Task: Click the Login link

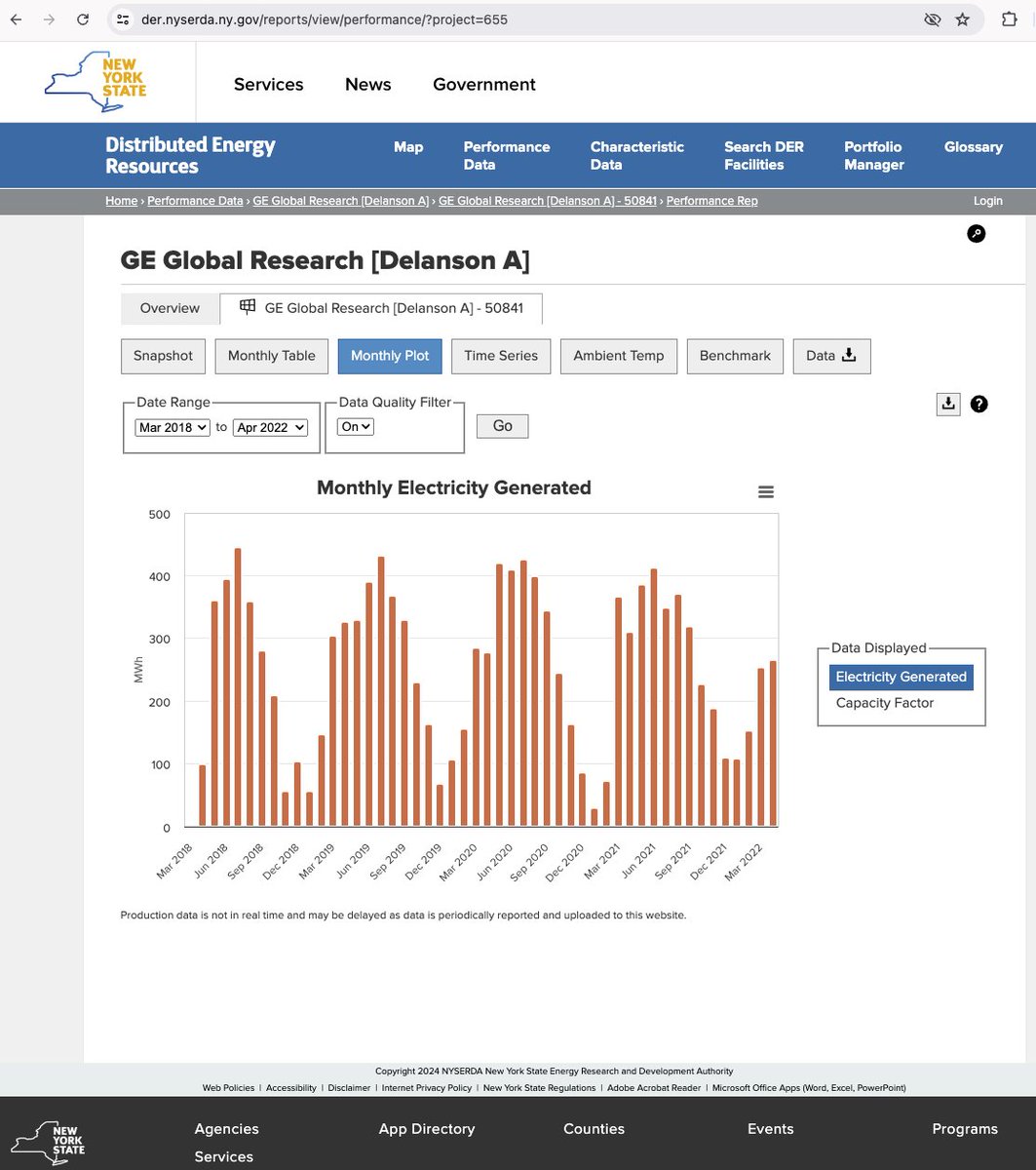Action: click(x=988, y=201)
